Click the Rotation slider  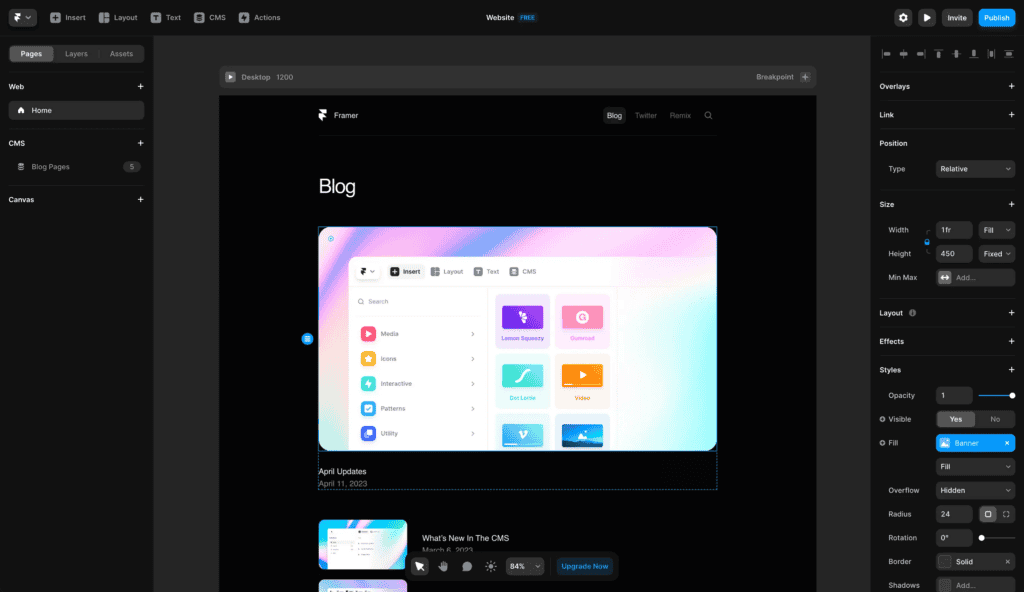tap(997, 538)
